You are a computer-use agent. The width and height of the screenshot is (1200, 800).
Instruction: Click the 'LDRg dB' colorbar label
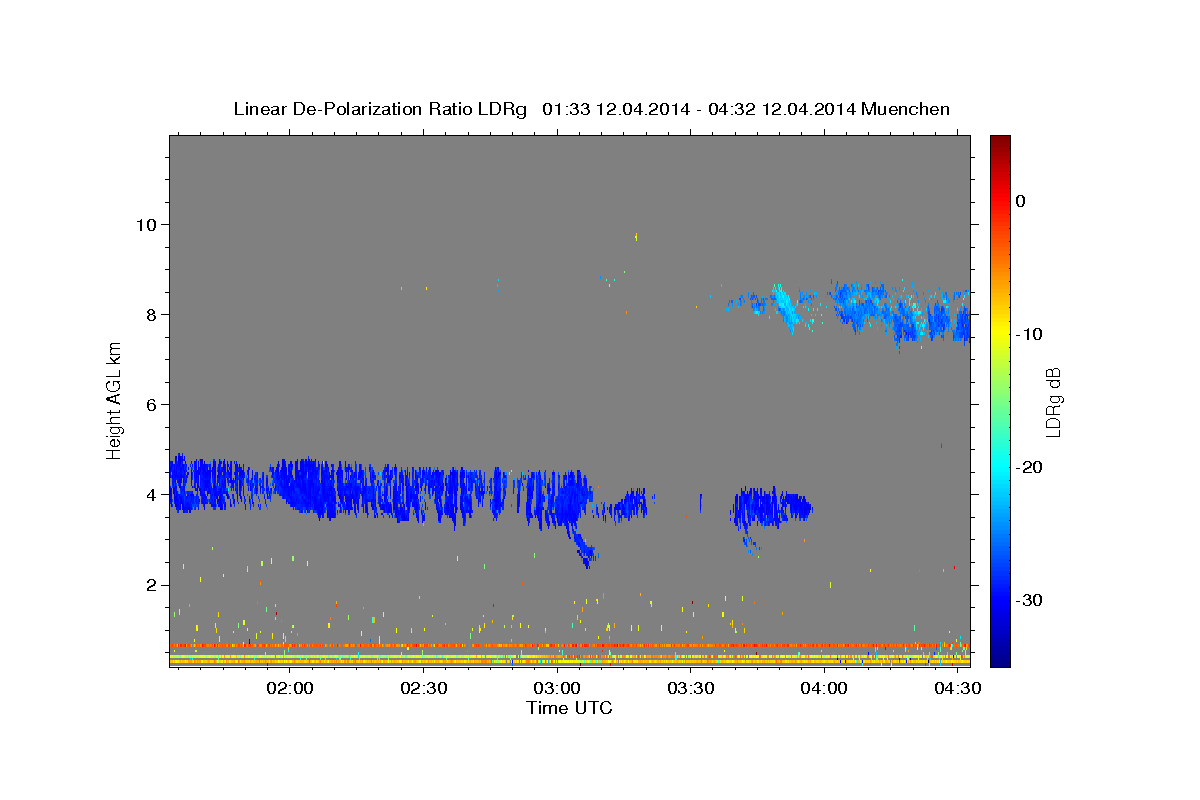coord(1053,402)
